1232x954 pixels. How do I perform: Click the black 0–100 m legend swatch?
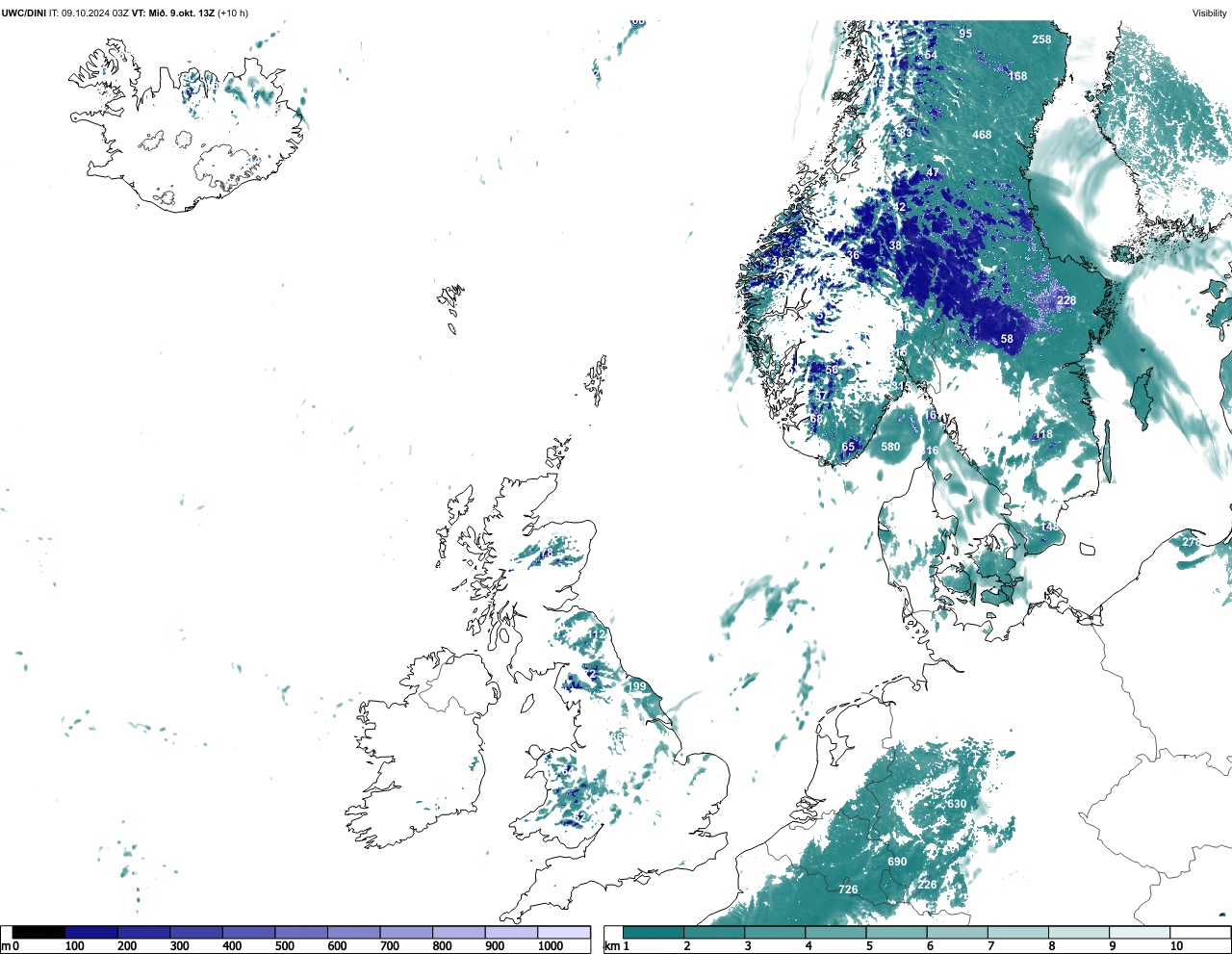(x=38, y=932)
